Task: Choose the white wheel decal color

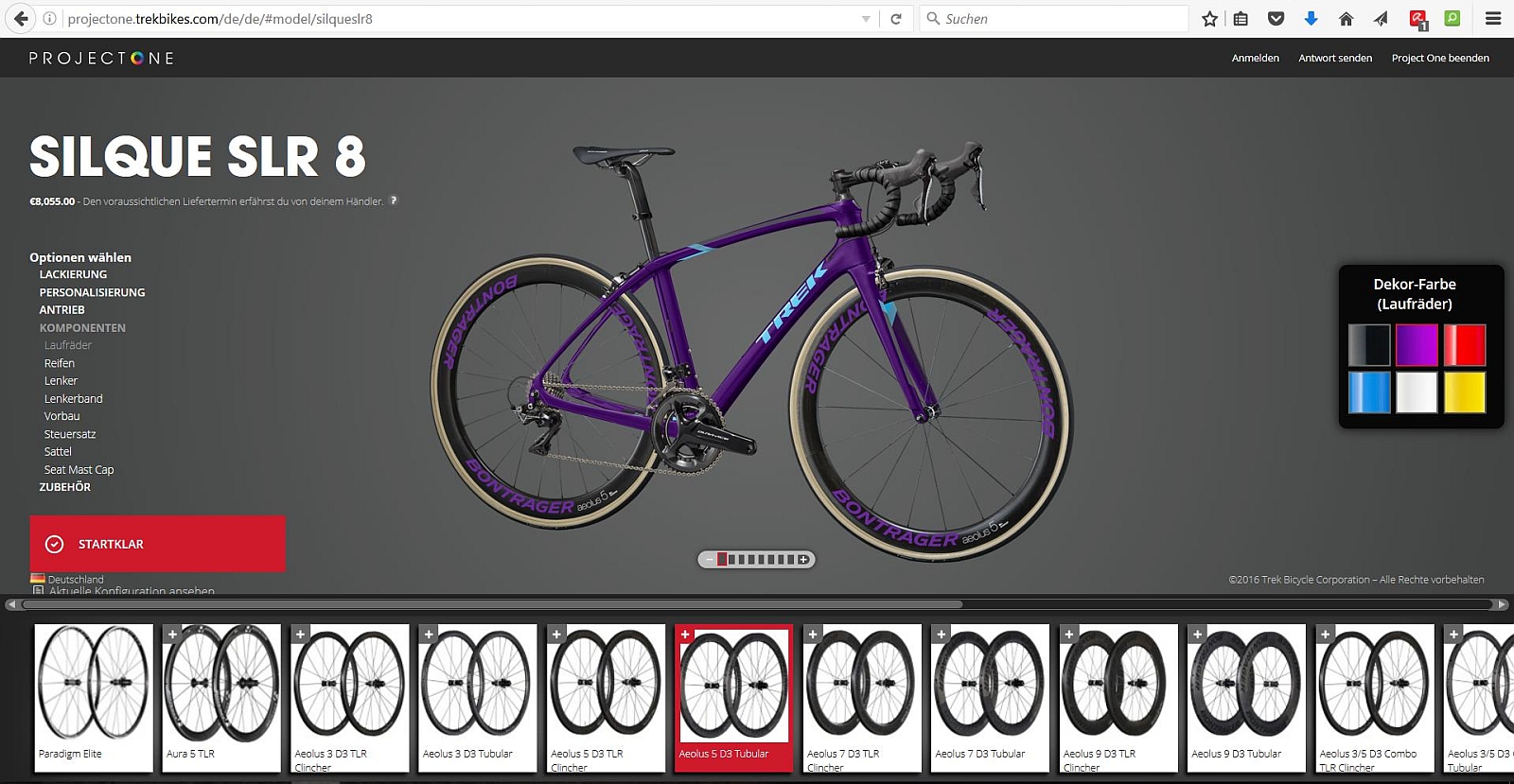Action: click(x=1417, y=392)
